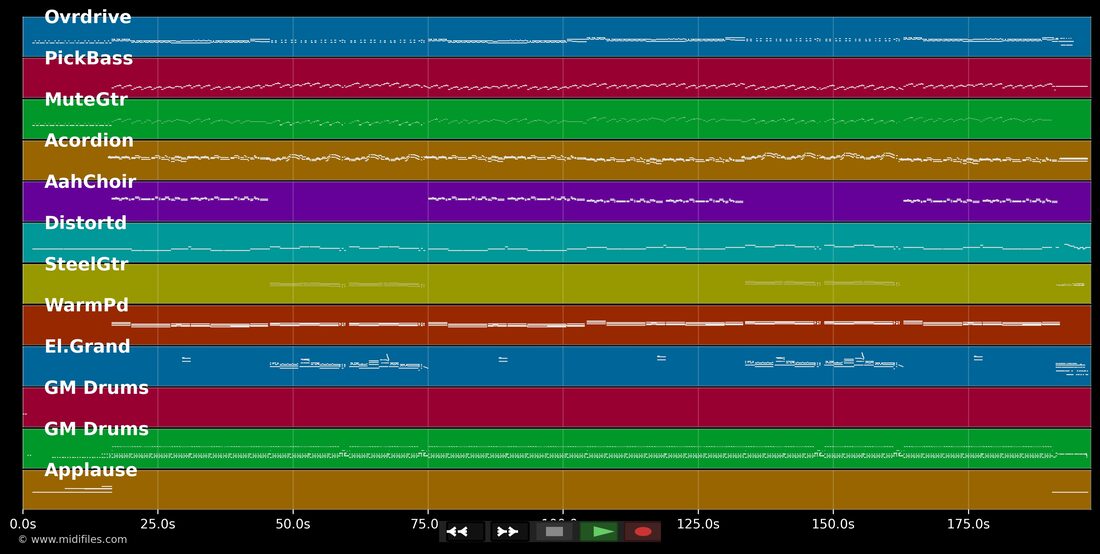1100x554 pixels.
Task: Select the Acordion track label
Action: [x=88, y=140]
